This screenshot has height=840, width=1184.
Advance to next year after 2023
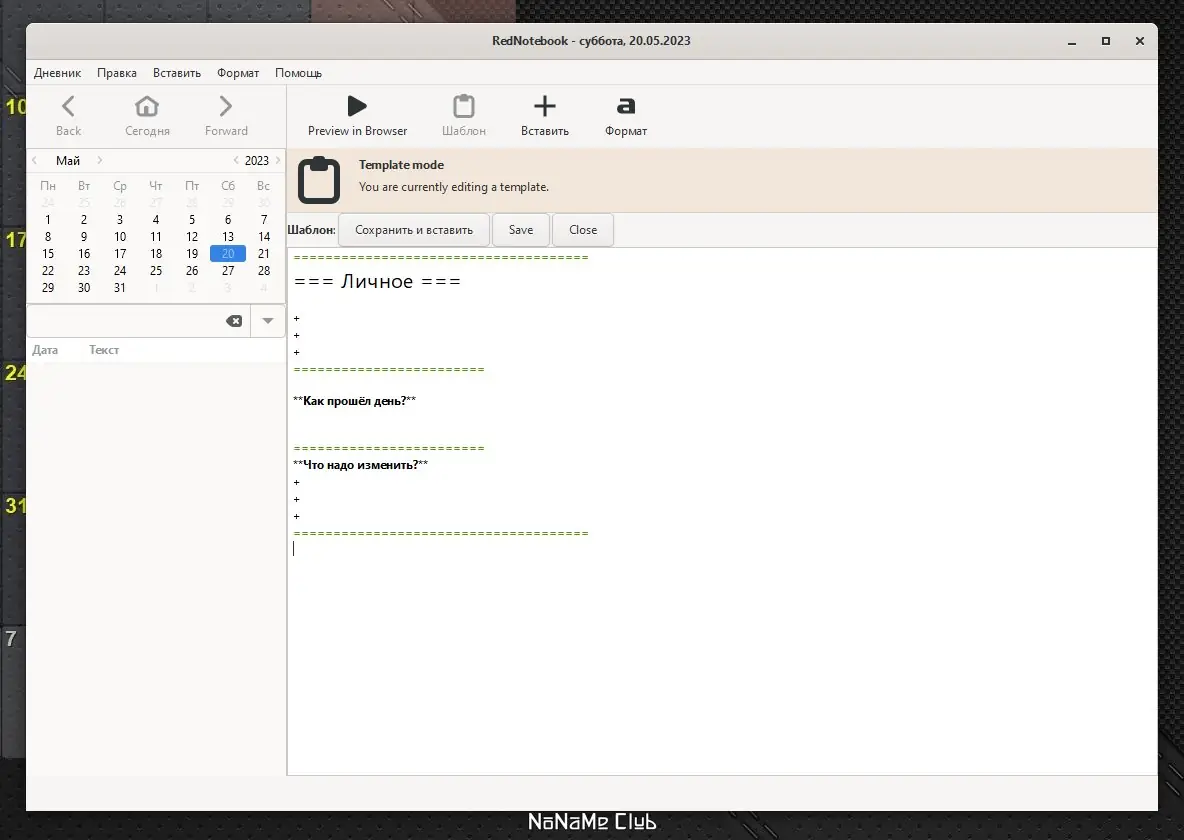277,160
